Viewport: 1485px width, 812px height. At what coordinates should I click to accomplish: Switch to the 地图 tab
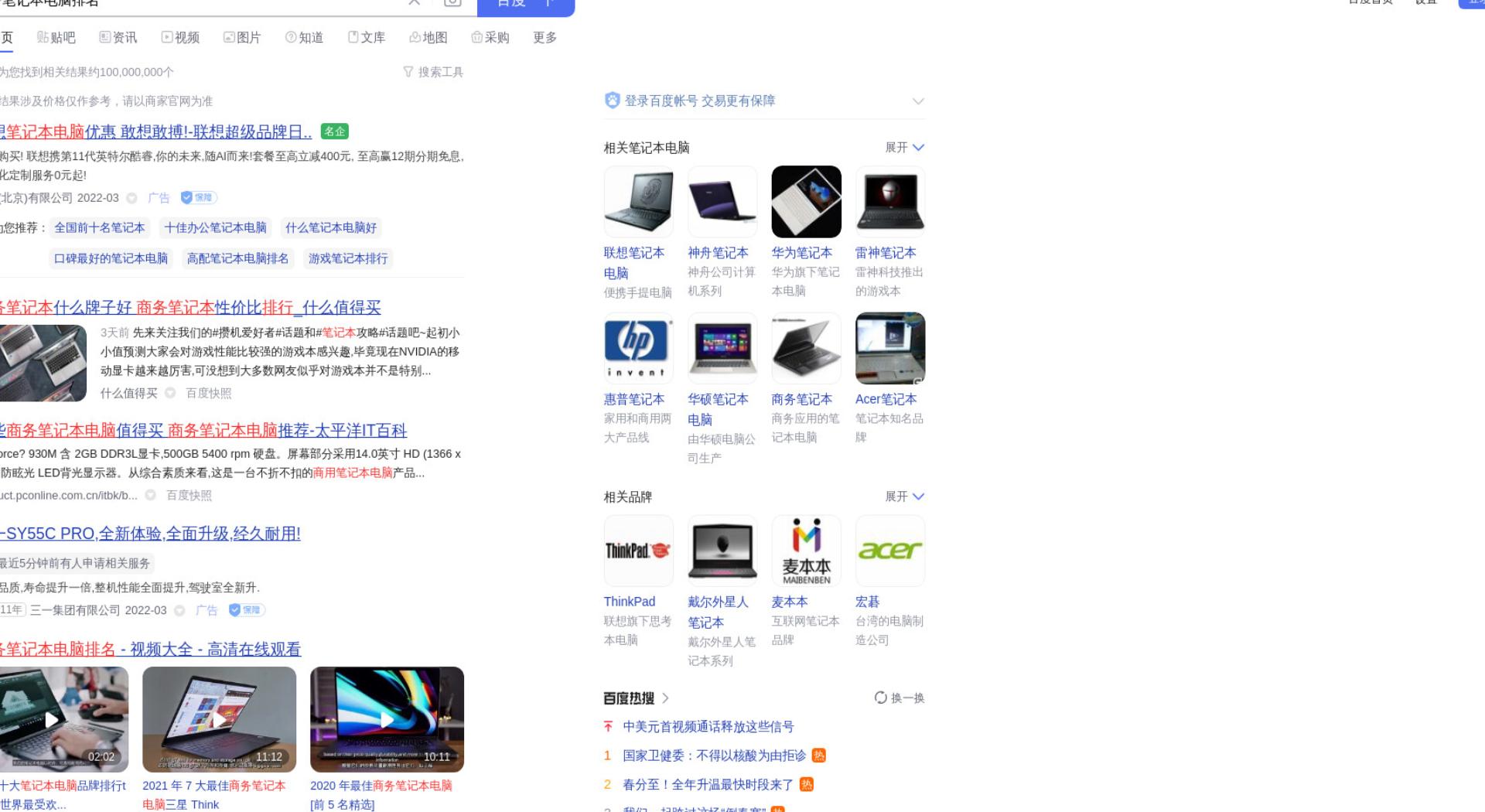pos(428,37)
